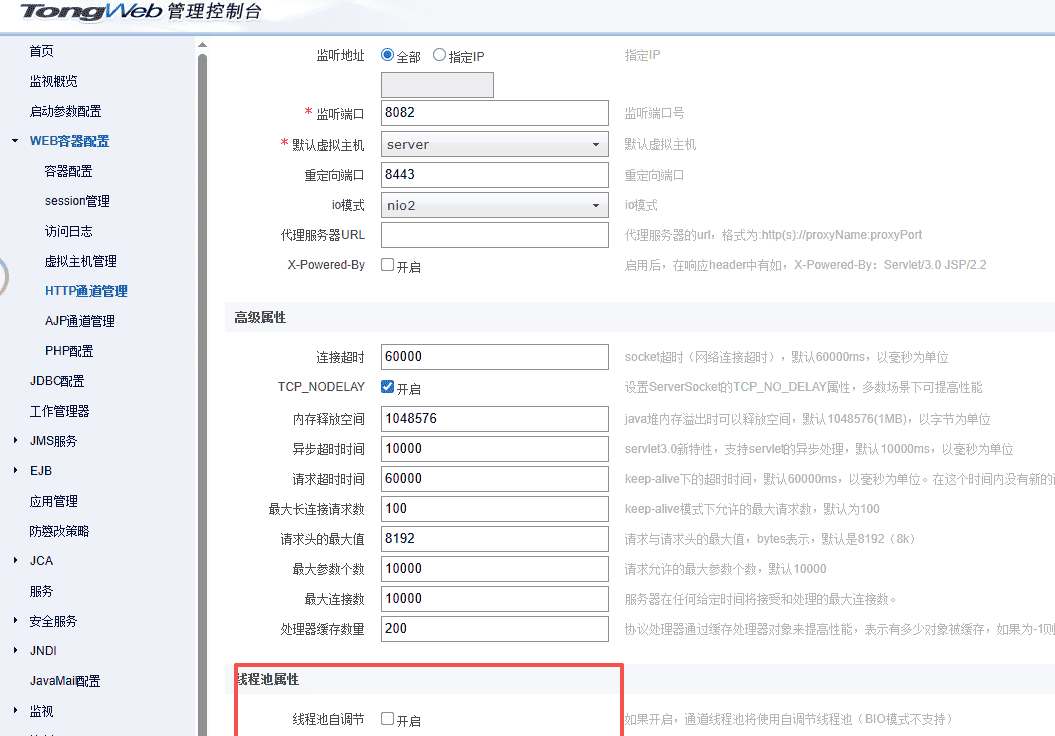Open the io模式 dropdown
1055x736 pixels.
(x=494, y=205)
